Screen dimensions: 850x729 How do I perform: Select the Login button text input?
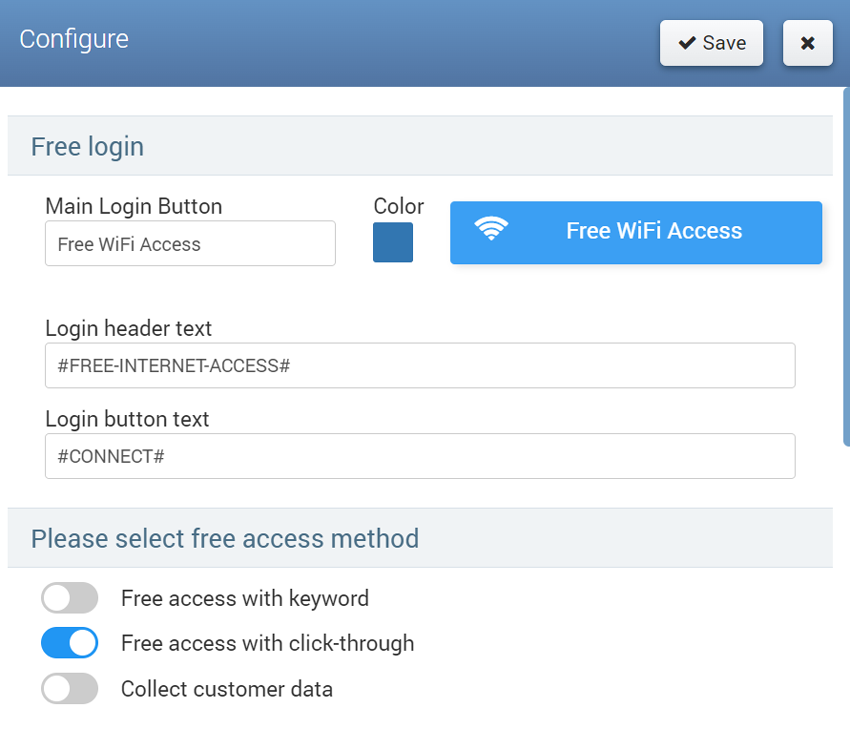pos(420,456)
